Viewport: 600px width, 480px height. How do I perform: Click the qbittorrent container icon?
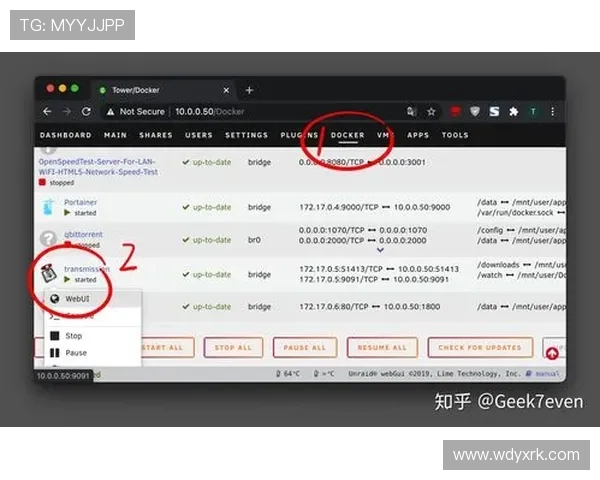(48, 239)
